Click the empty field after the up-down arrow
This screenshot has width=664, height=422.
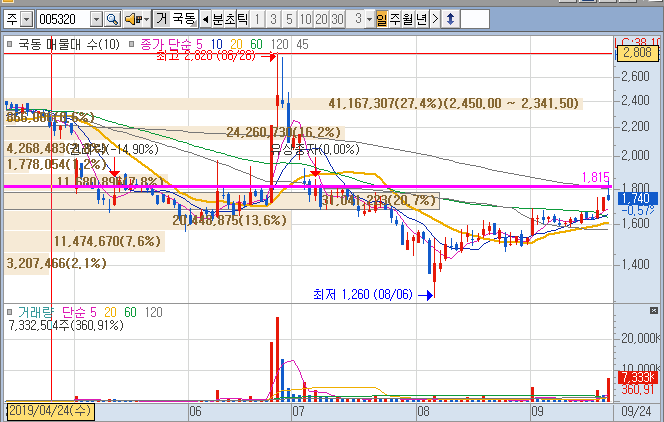pos(475,19)
